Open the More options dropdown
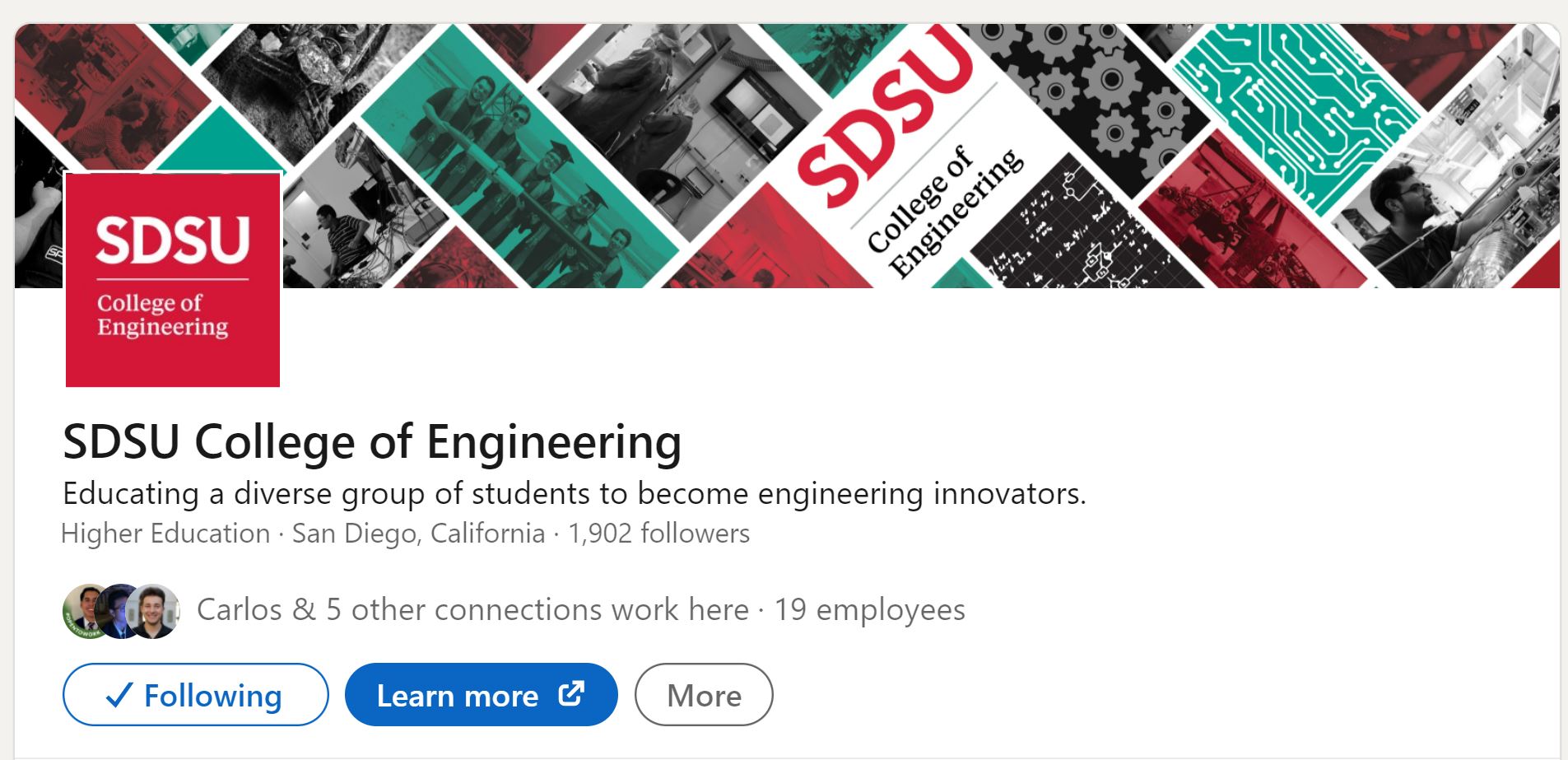 [704, 696]
